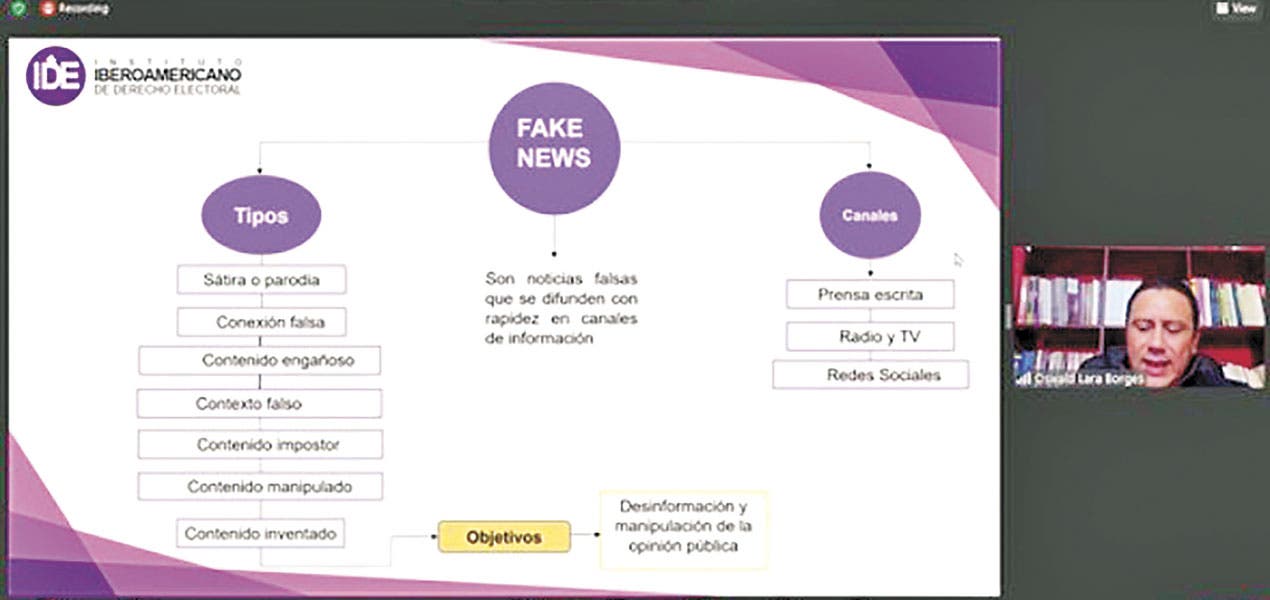Select the Radio y TV box

tap(869, 337)
